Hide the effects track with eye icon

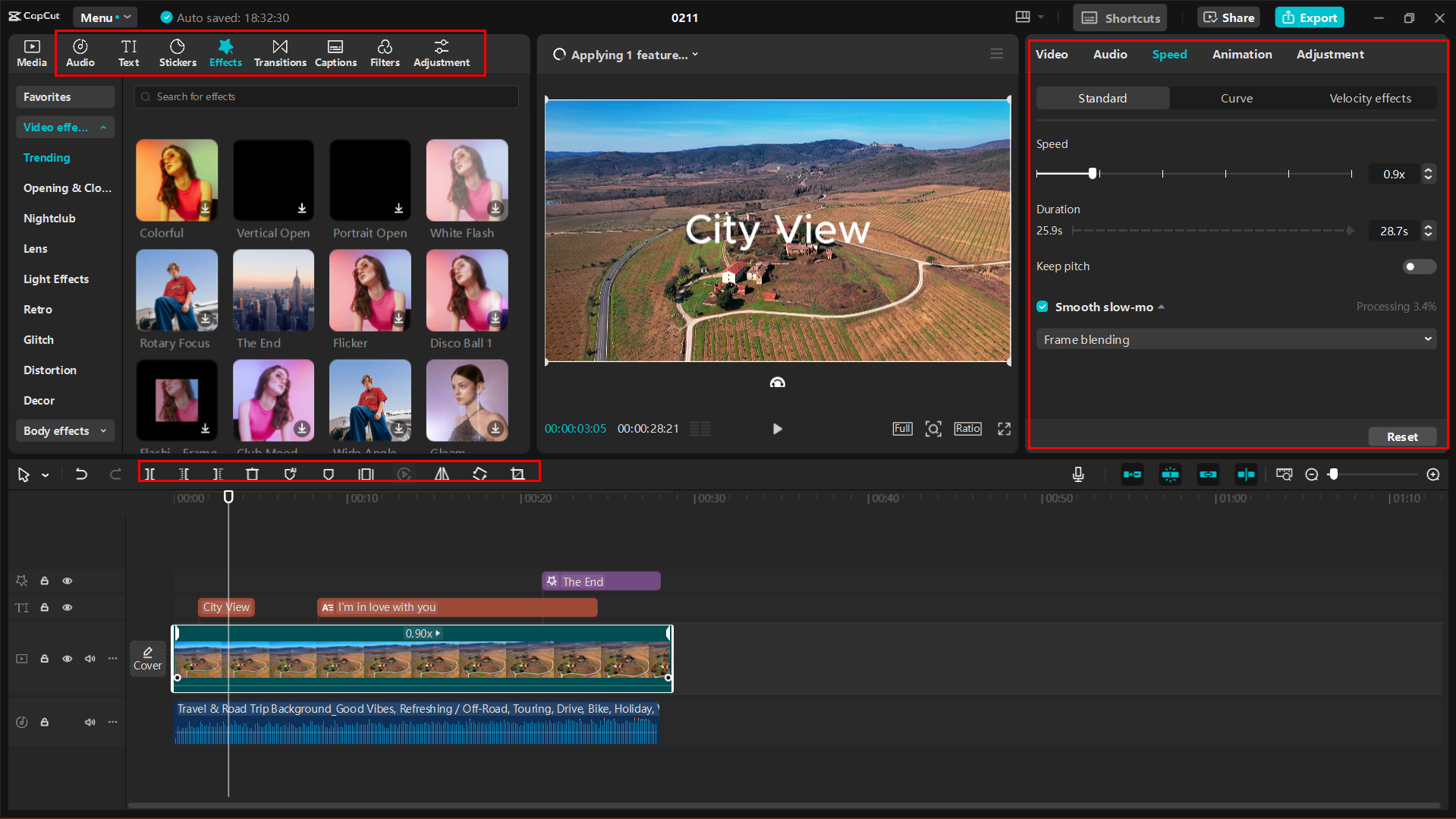pyautogui.click(x=68, y=581)
